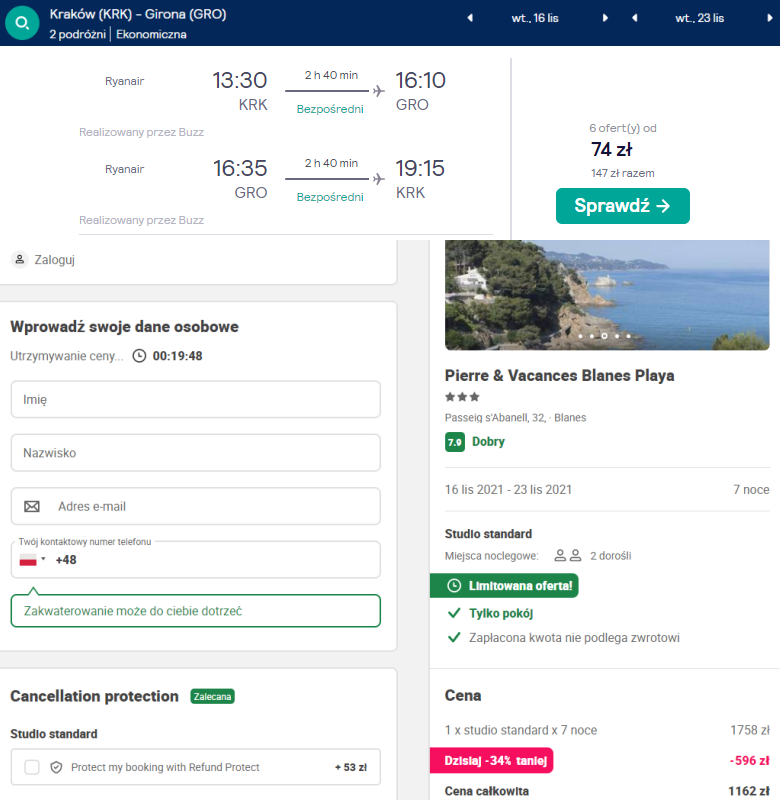The width and height of the screenshot is (780, 806).
Task: Go to next departure date arrow
Action: (605, 18)
